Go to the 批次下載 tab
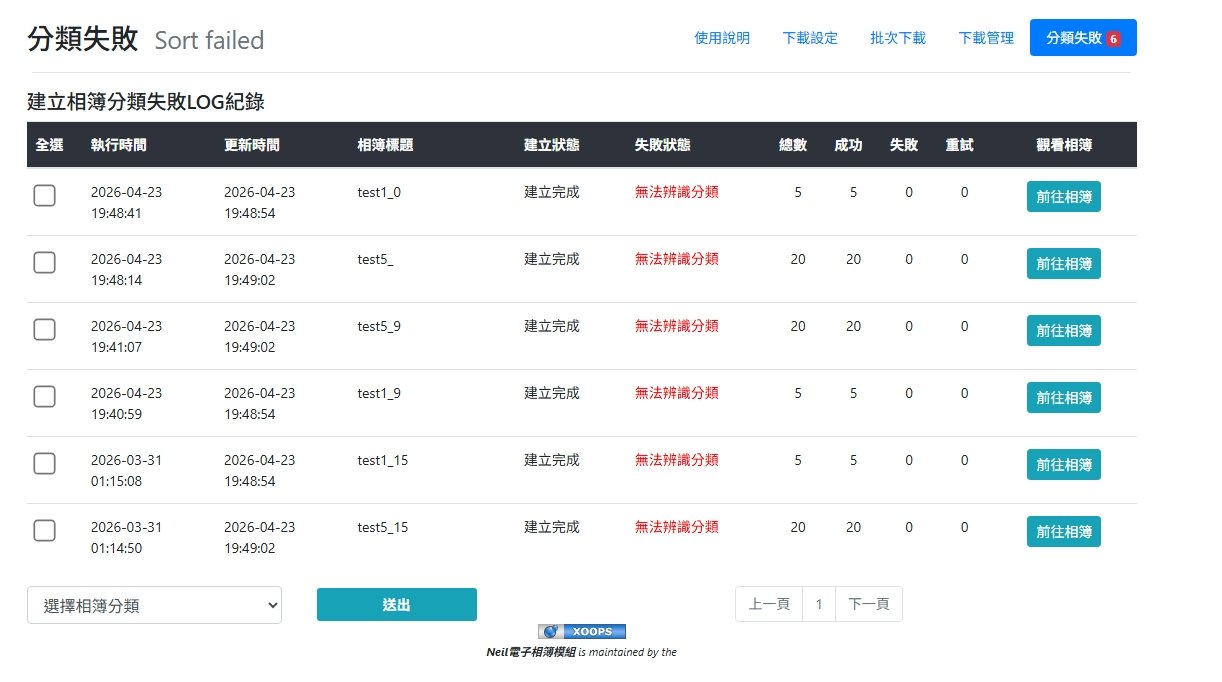Viewport: 1222px width, 682px height. pyautogui.click(x=898, y=38)
